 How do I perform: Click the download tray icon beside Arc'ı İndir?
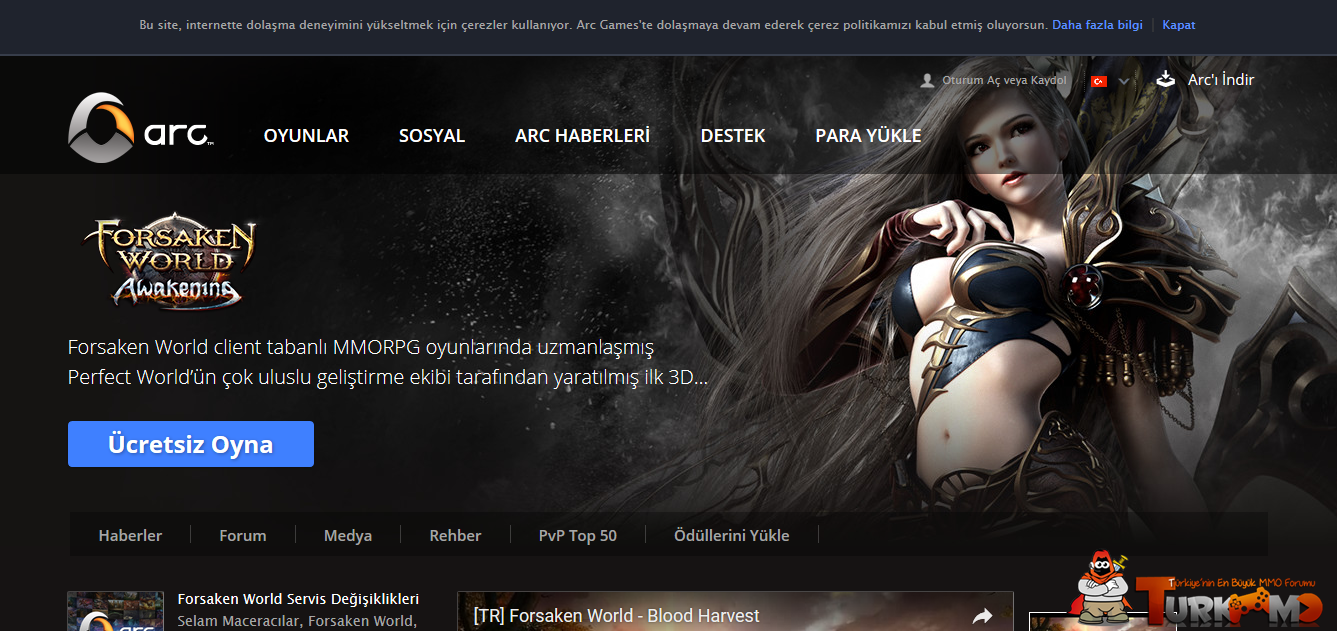tap(1165, 79)
